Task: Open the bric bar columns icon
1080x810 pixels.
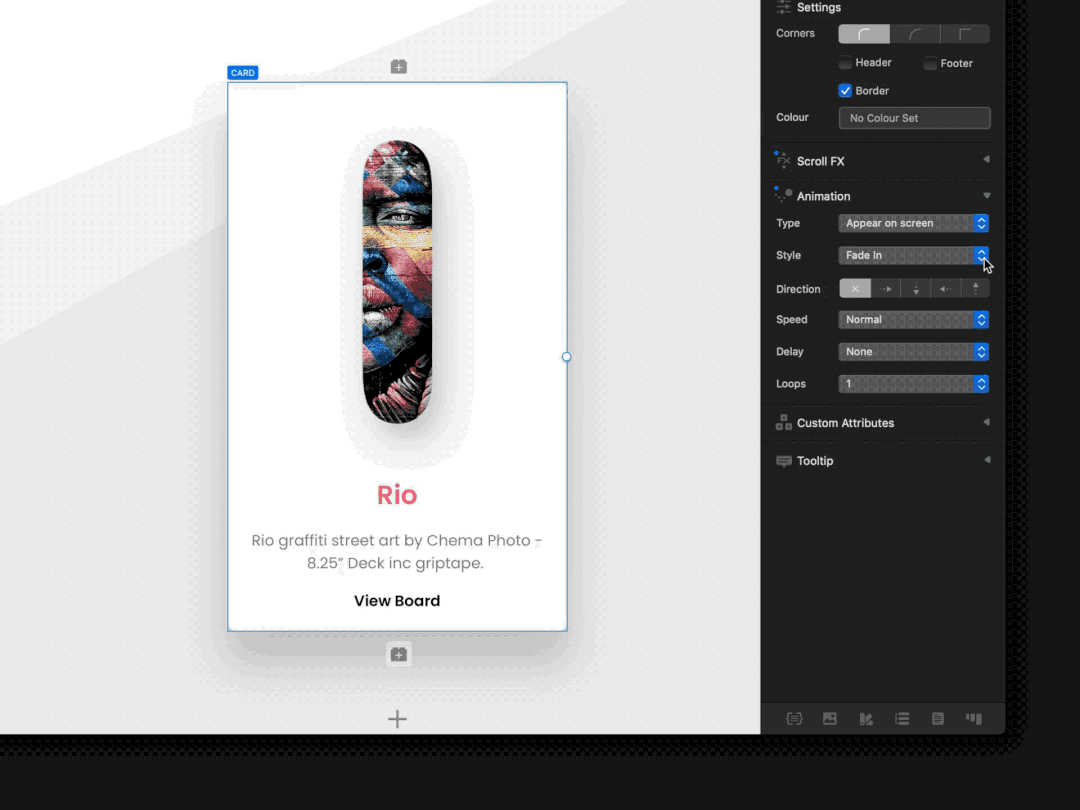Action: [974, 718]
